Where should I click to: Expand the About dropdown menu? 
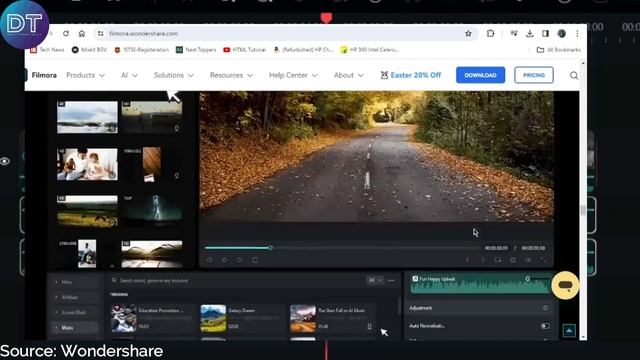pos(349,75)
